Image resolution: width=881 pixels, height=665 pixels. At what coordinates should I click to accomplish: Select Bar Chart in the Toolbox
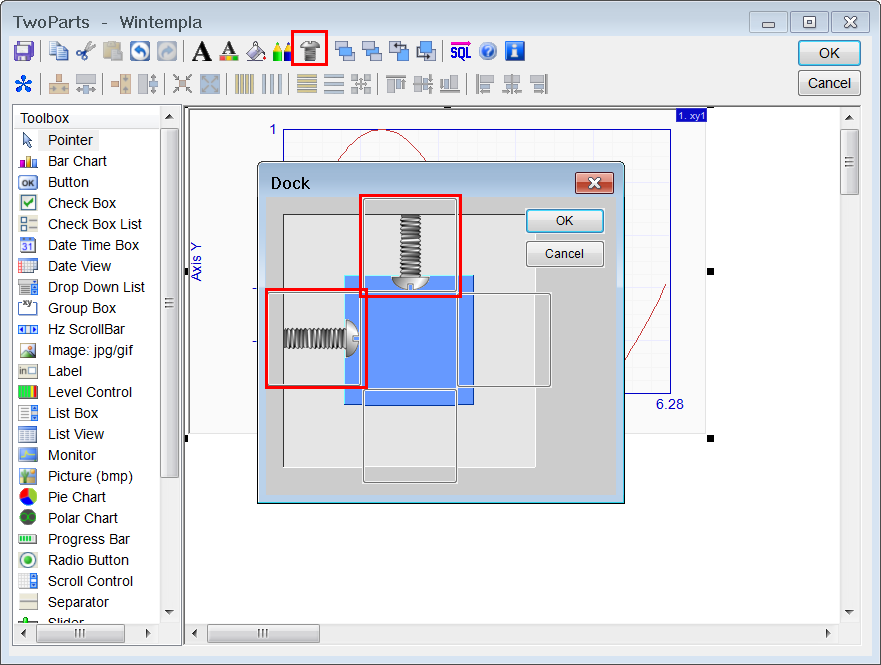(77, 161)
